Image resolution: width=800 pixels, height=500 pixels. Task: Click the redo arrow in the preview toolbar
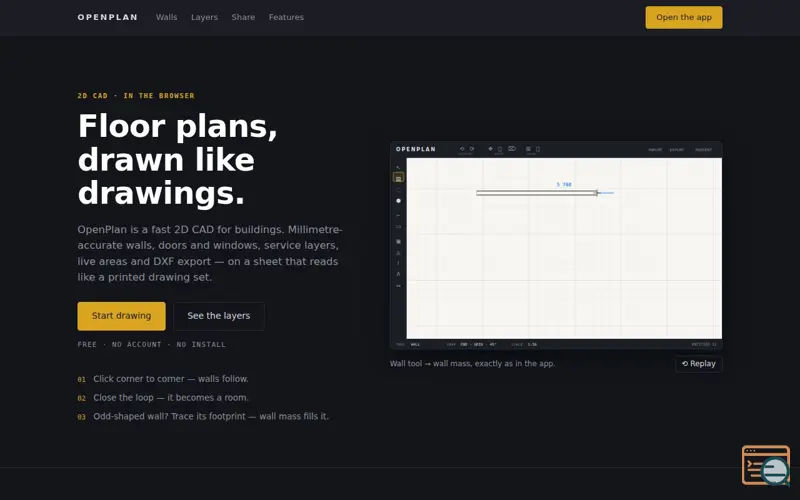coord(472,149)
